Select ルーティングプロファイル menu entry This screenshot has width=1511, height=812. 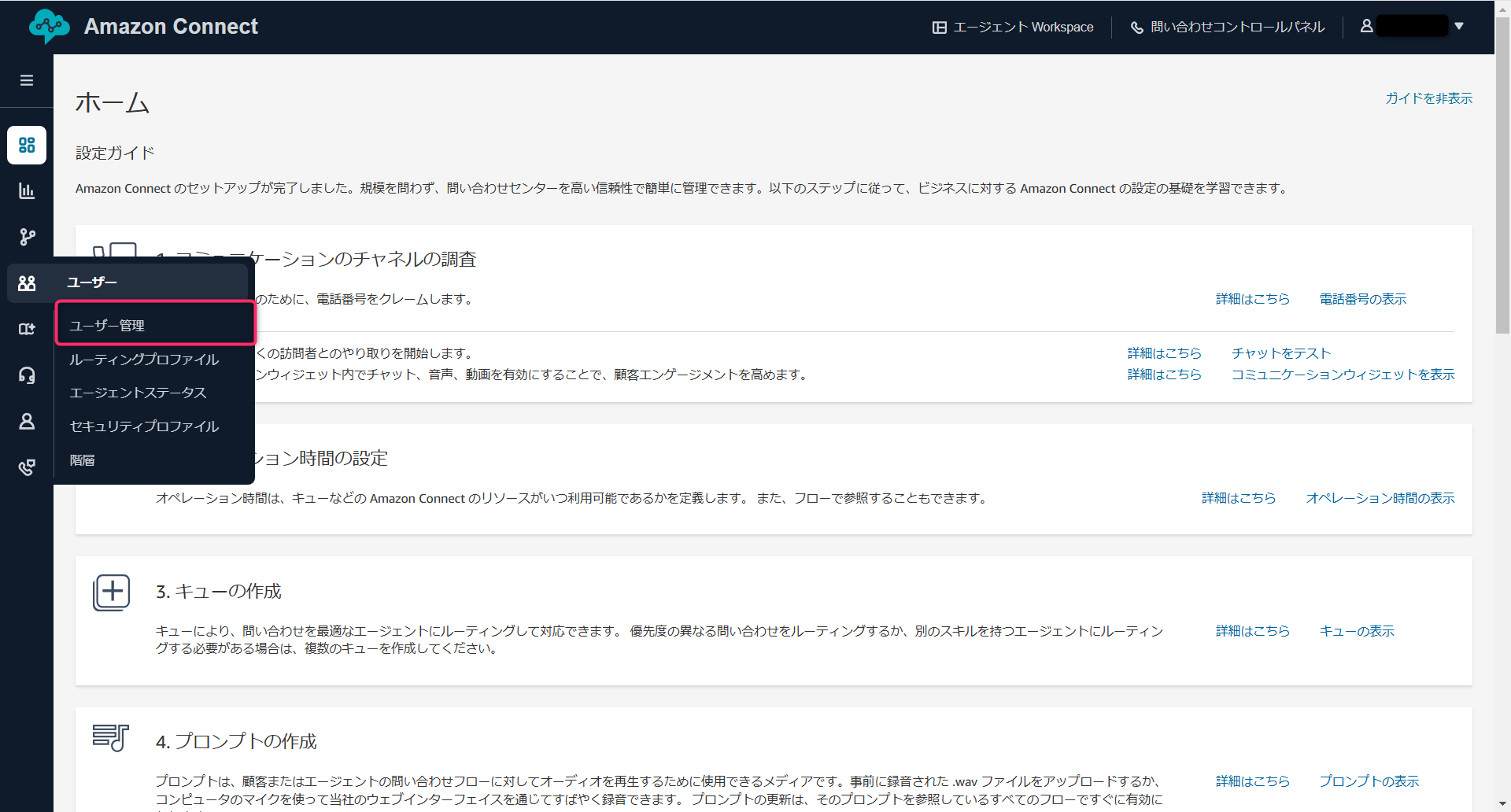[x=144, y=360]
